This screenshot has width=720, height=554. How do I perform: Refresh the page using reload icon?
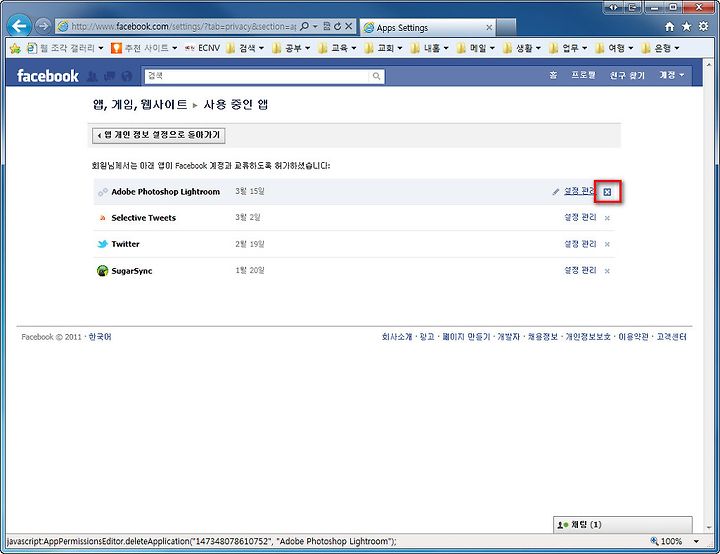point(338,27)
